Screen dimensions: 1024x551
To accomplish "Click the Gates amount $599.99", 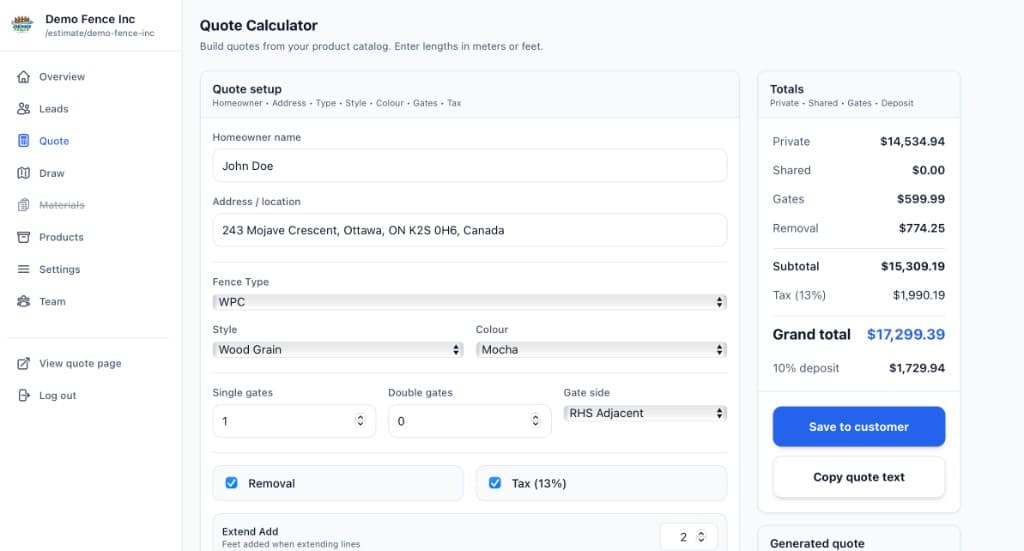I will click(921, 198).
